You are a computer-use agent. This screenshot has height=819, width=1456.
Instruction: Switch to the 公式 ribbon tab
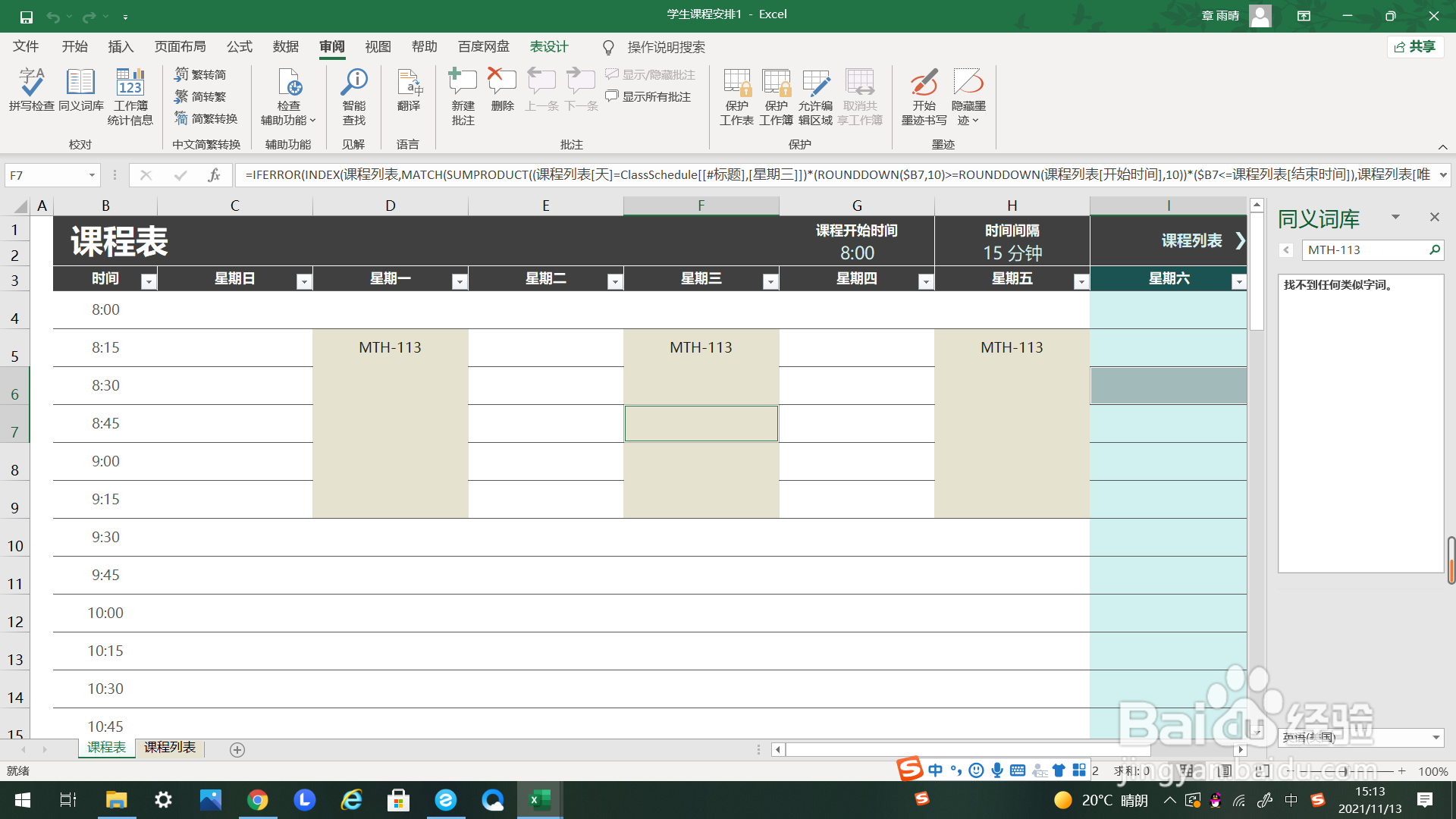pyautogui.click(x=239, y=47)
